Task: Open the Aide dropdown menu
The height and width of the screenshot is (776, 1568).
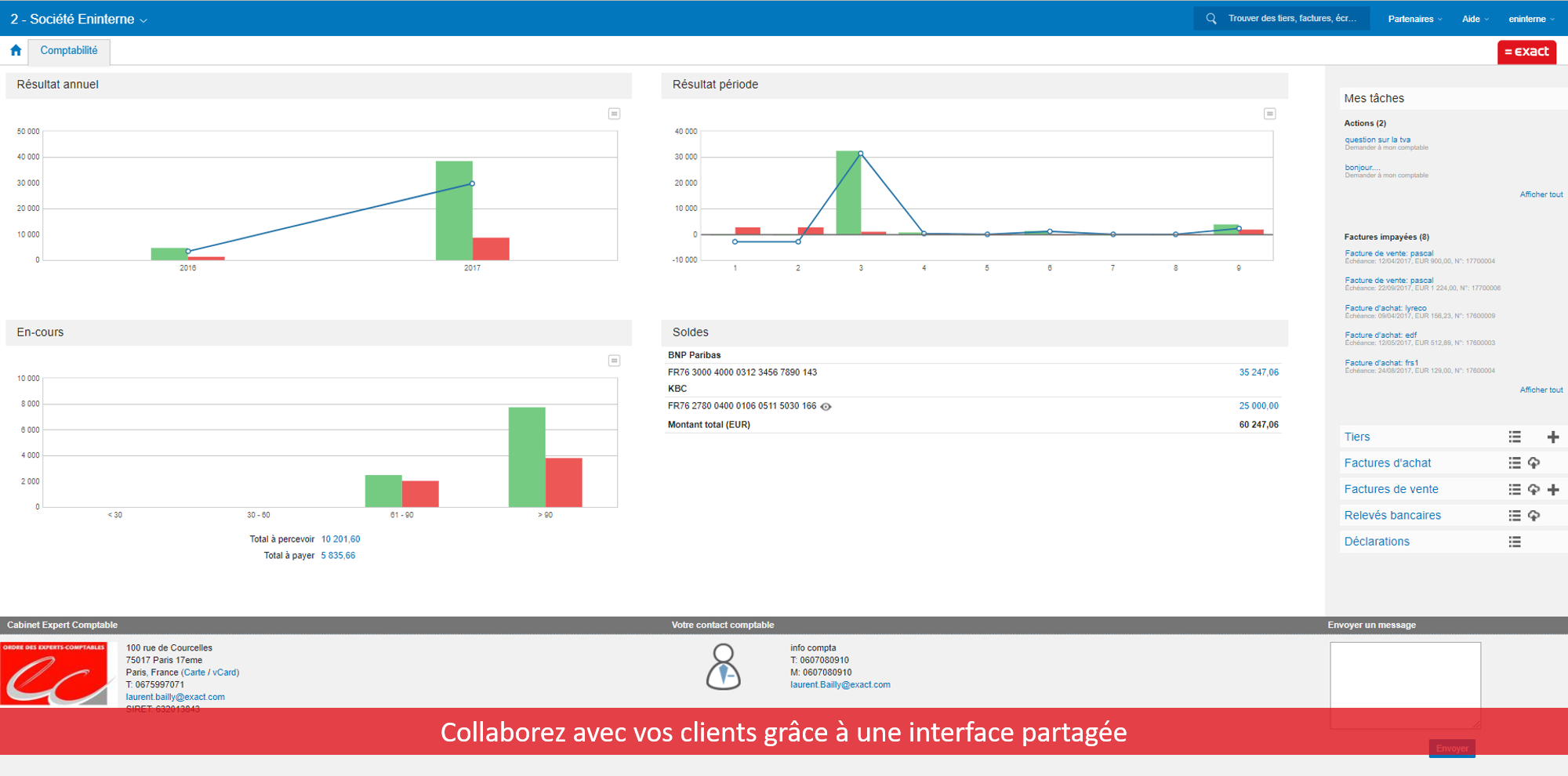Action: [1475, 19]
